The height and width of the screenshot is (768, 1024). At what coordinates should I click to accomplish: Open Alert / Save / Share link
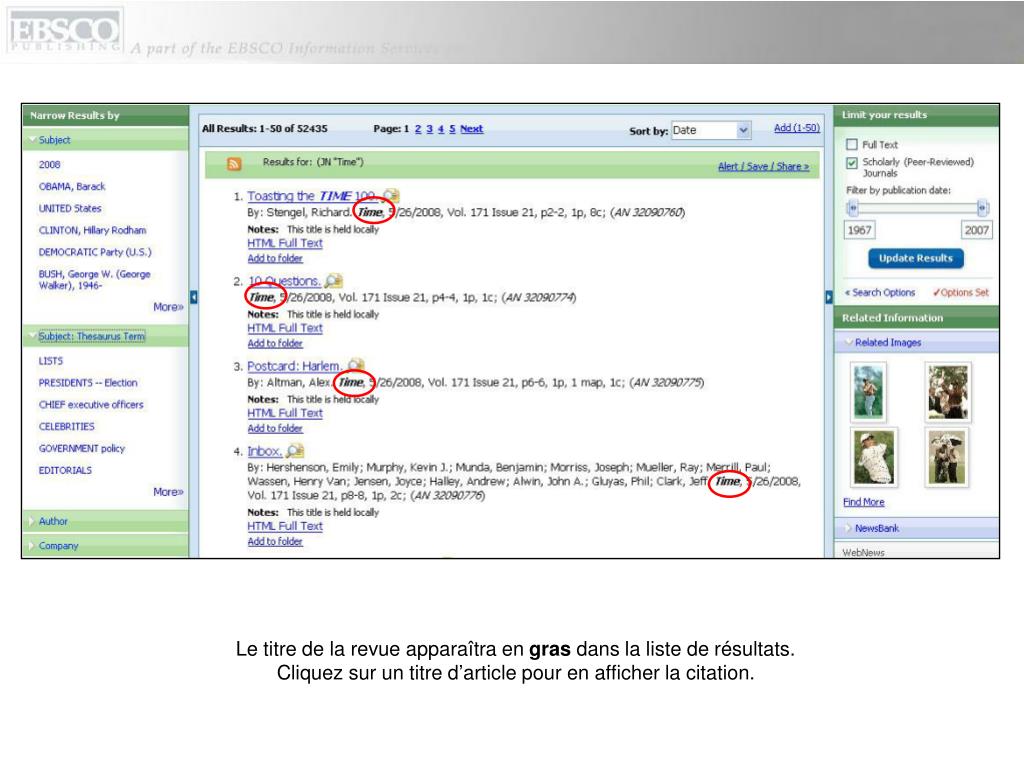click(x=763, y=167)
